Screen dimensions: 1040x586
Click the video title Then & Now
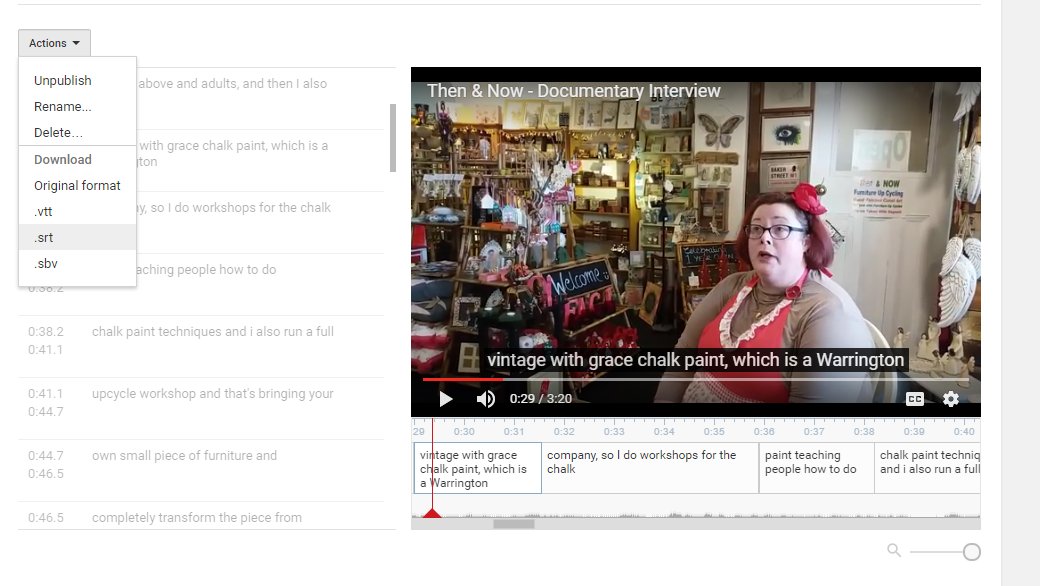click(x=573, y=91)
